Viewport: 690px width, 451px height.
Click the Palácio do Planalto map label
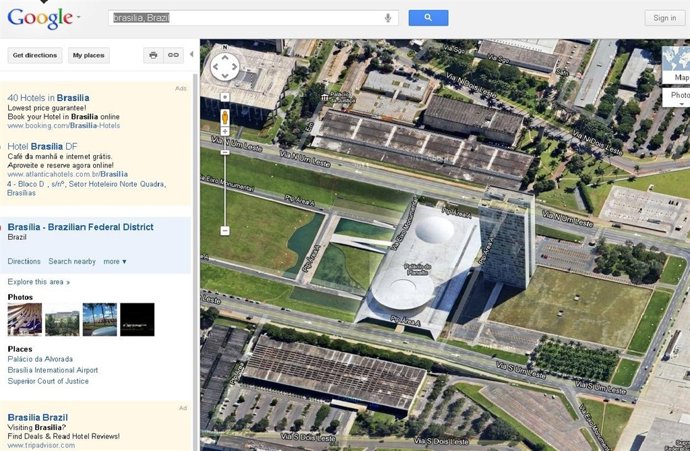[417, 269]
